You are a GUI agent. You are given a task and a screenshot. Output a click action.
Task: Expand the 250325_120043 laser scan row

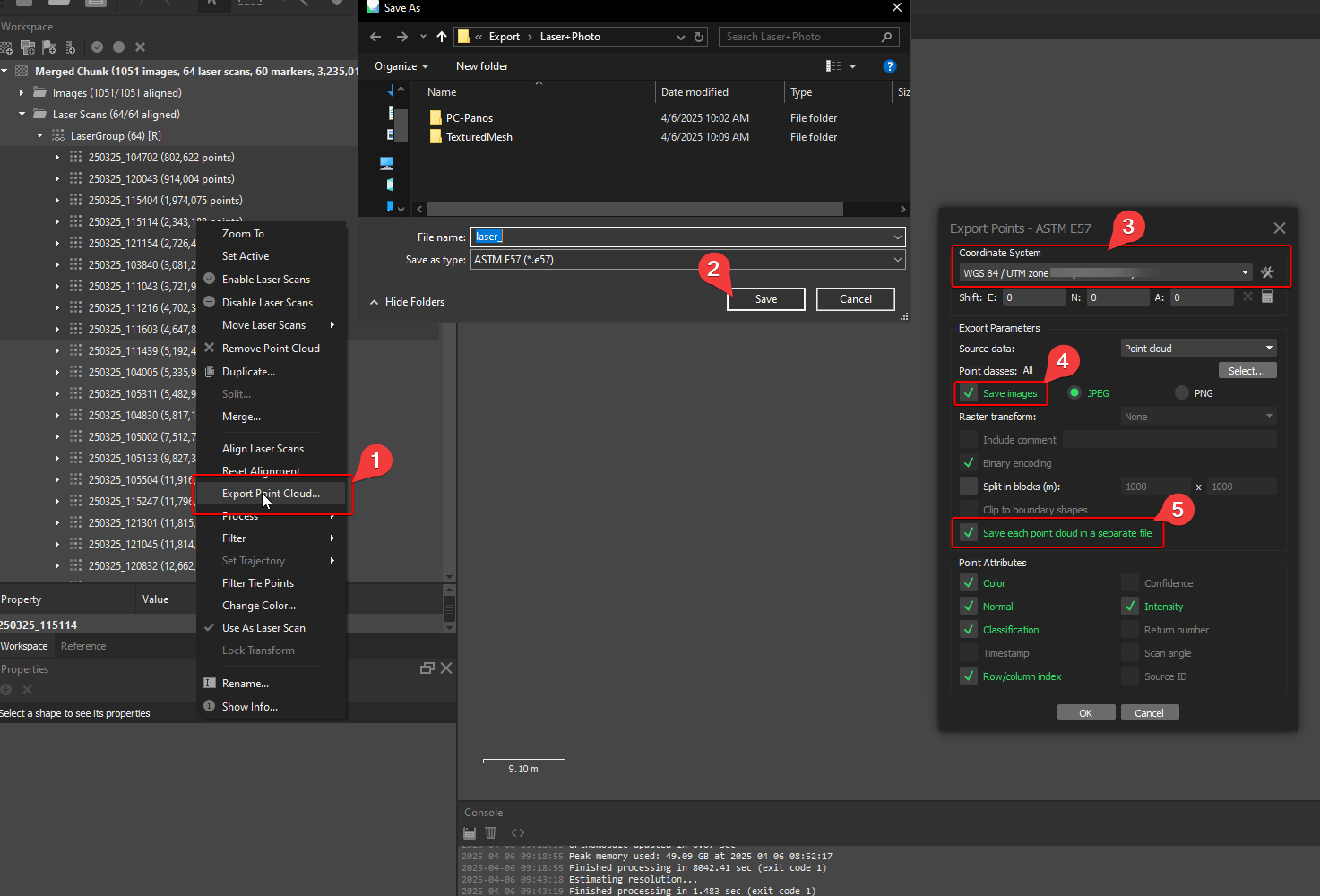point(57,178)
